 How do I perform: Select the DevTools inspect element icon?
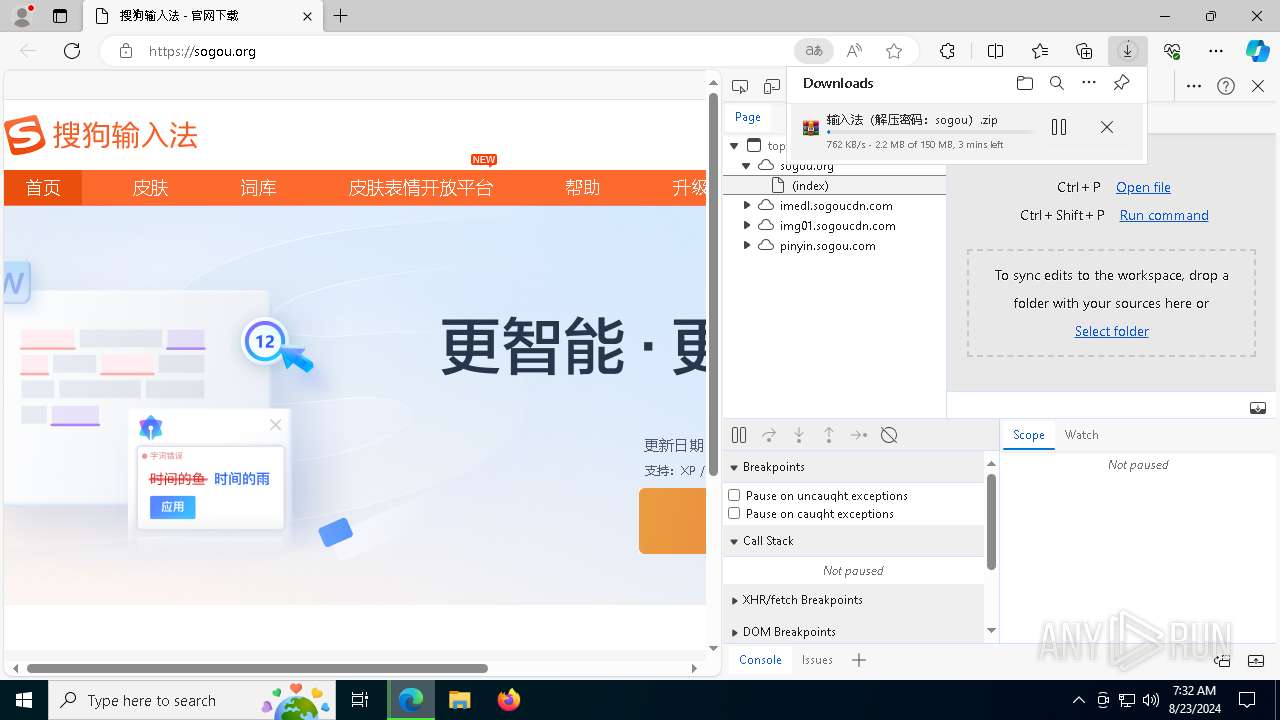740,87
